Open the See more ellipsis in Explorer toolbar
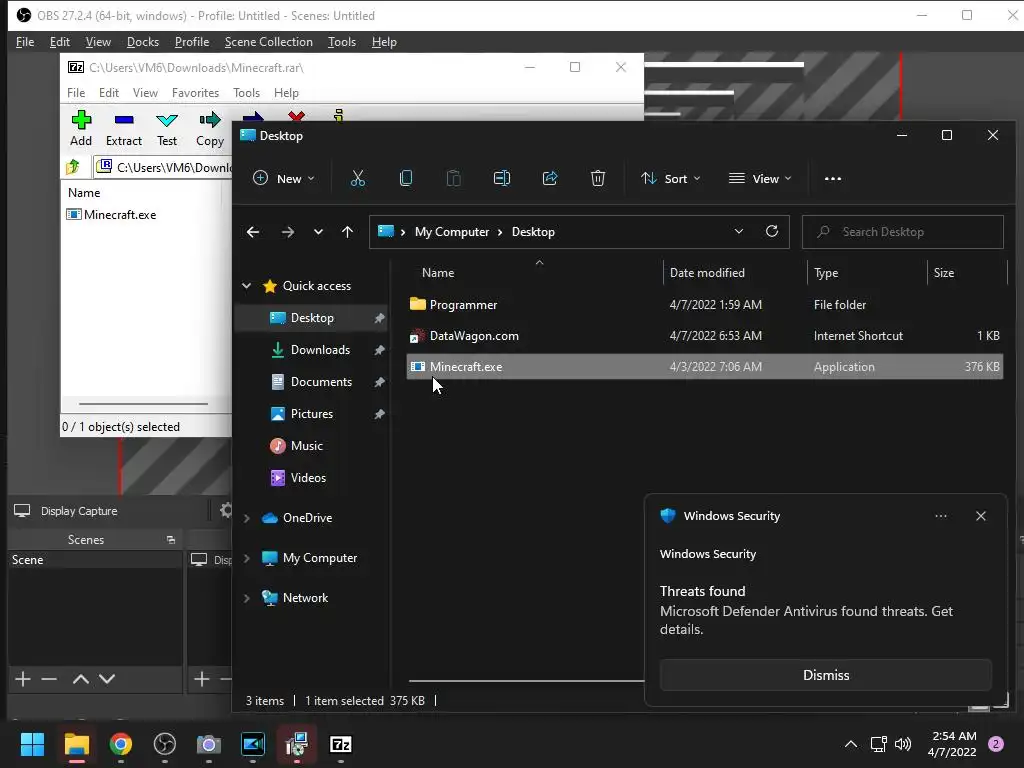1024x768 pixels. click(833, 178)
